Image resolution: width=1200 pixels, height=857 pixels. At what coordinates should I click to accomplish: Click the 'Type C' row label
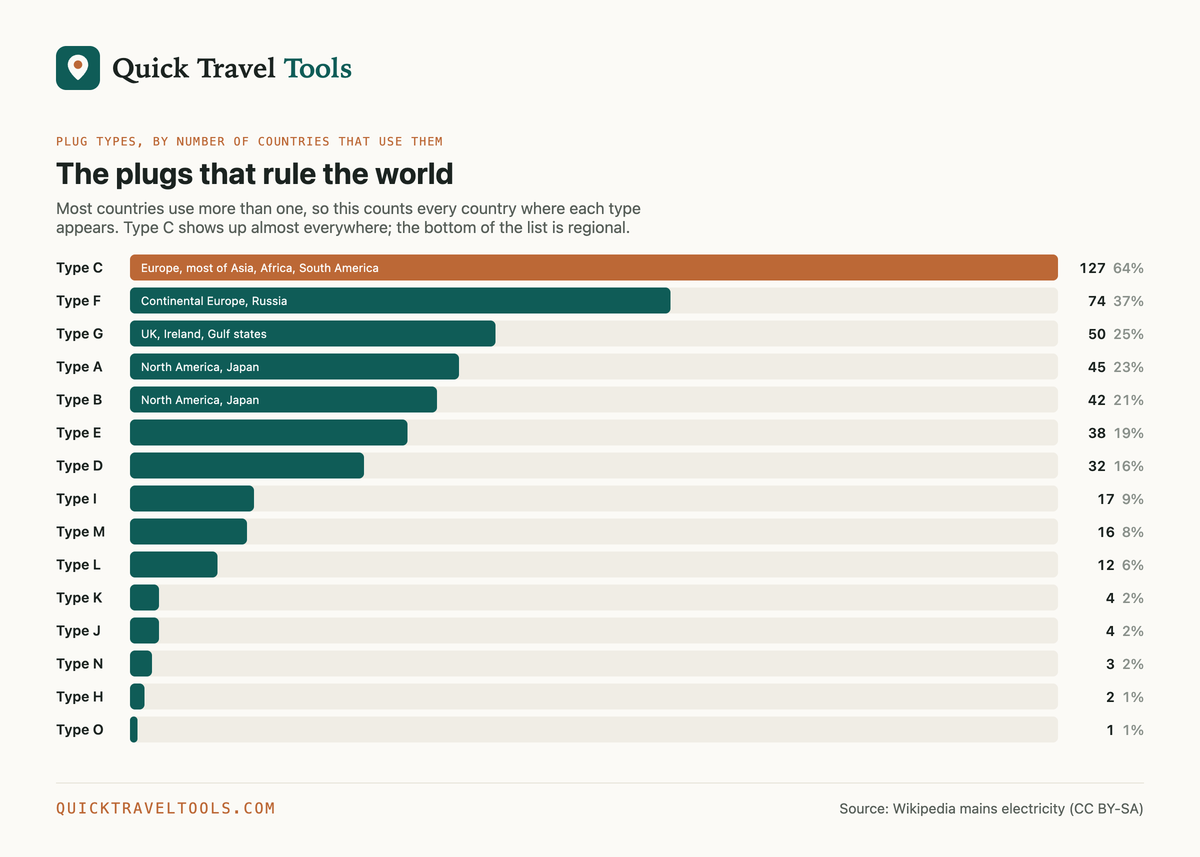coord(79,268)
